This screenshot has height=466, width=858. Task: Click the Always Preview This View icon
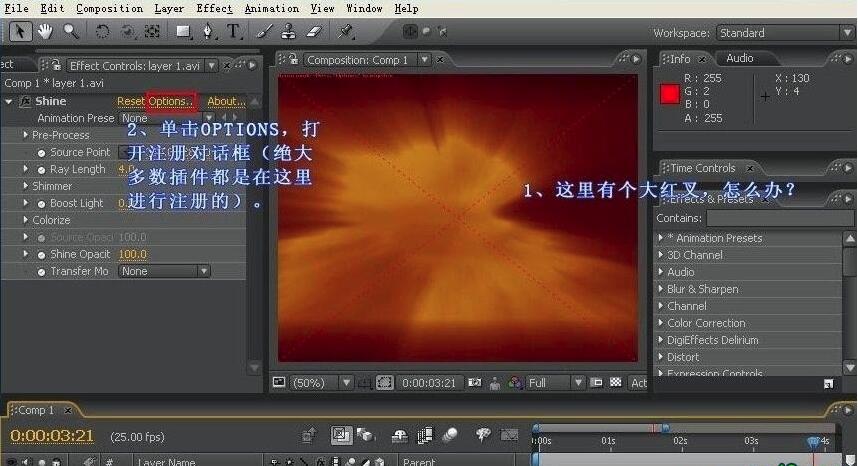279,382
